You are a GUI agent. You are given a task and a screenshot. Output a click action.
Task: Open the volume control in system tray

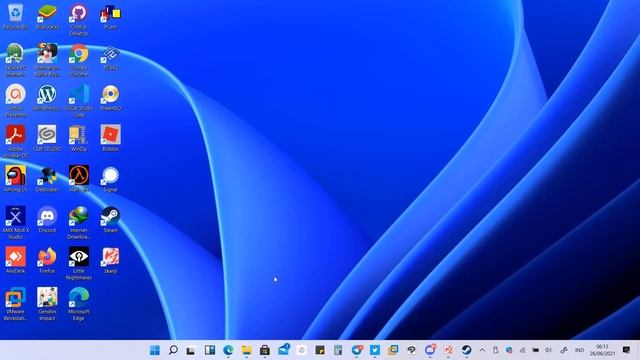tap(549, 350)
